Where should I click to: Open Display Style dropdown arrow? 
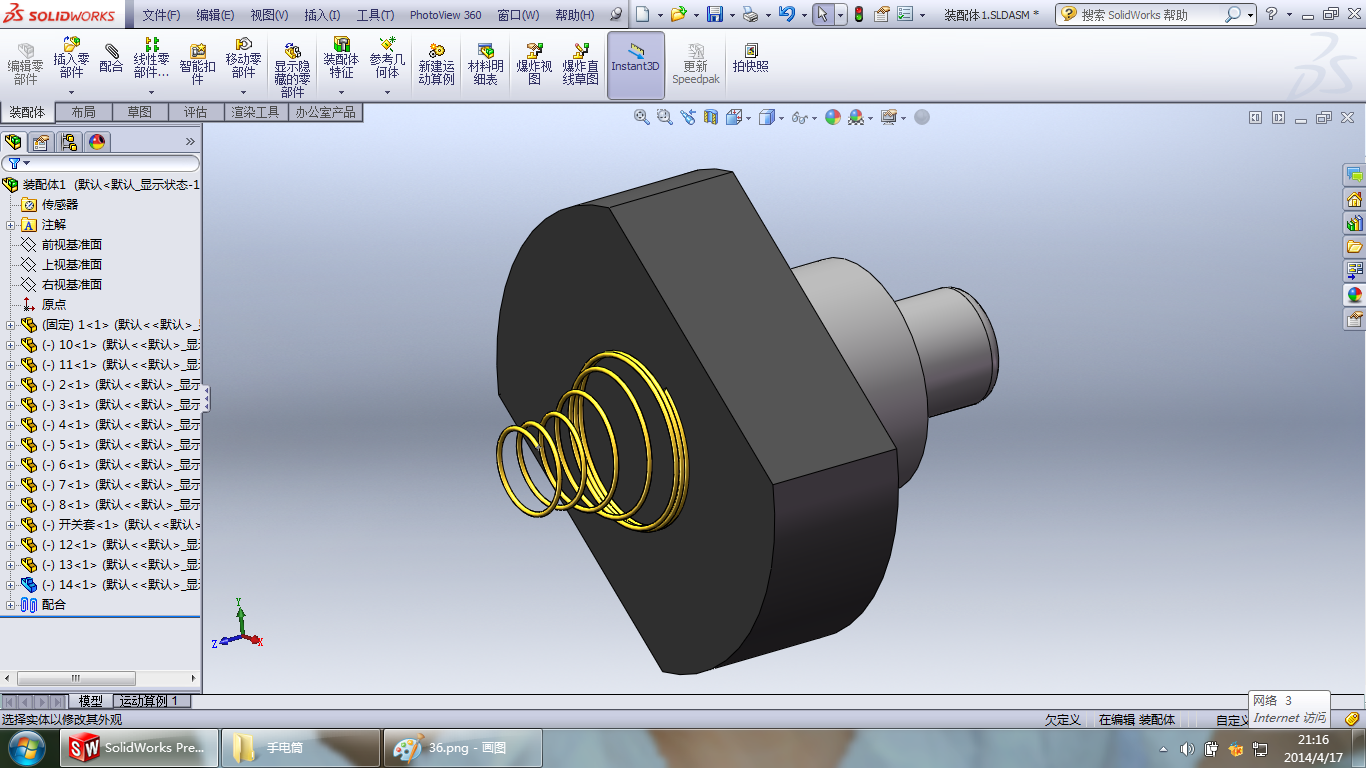[x=782, y=118]
